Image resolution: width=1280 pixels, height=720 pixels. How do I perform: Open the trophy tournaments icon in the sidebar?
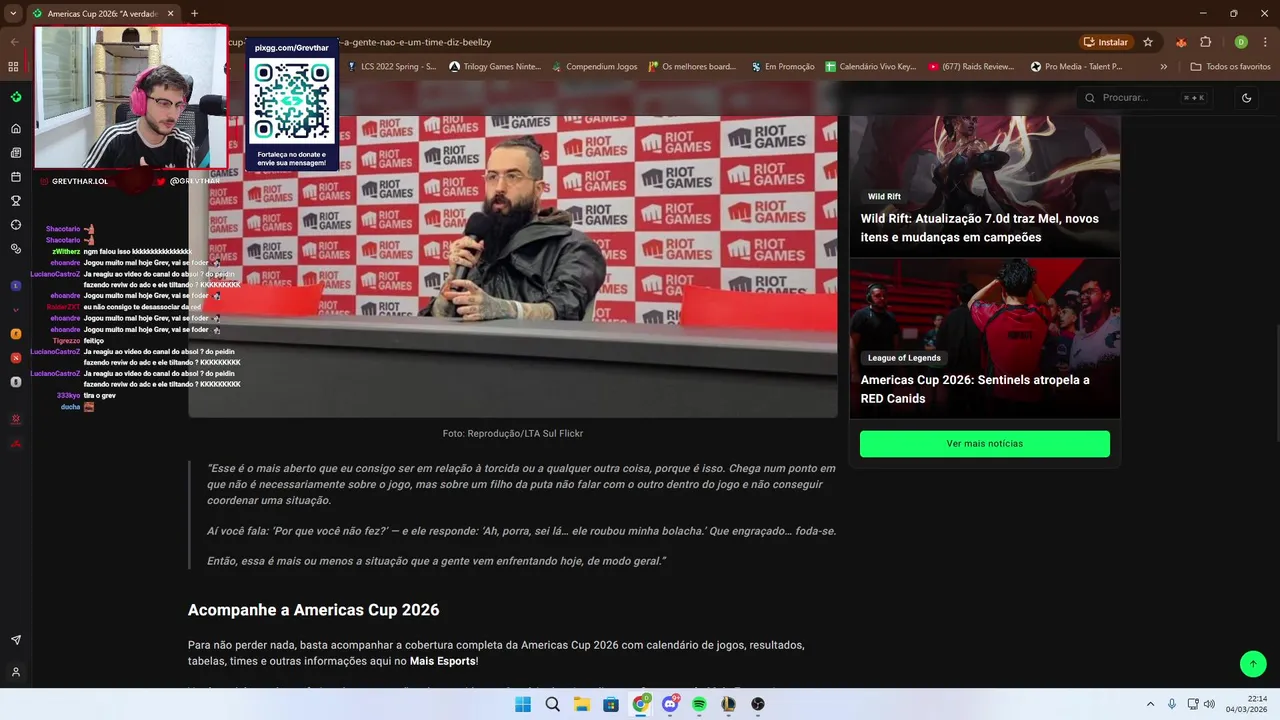pyautogui.click(x=16, y=201)
